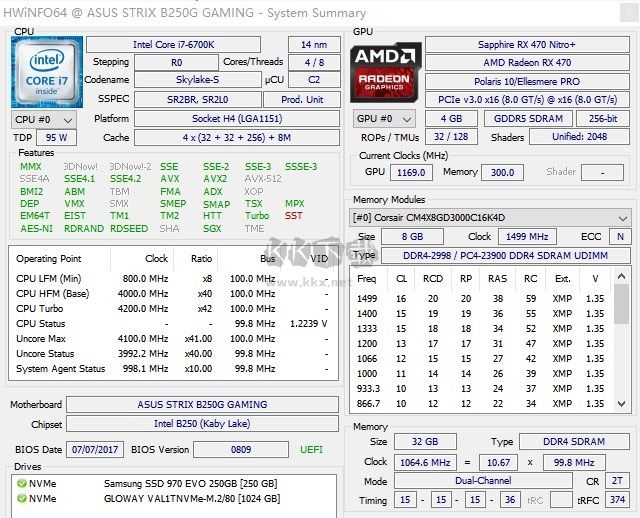Click the ECC N field
Image resolution: width=640 pixels, height=518 pixels.
[x=620, y=236]
